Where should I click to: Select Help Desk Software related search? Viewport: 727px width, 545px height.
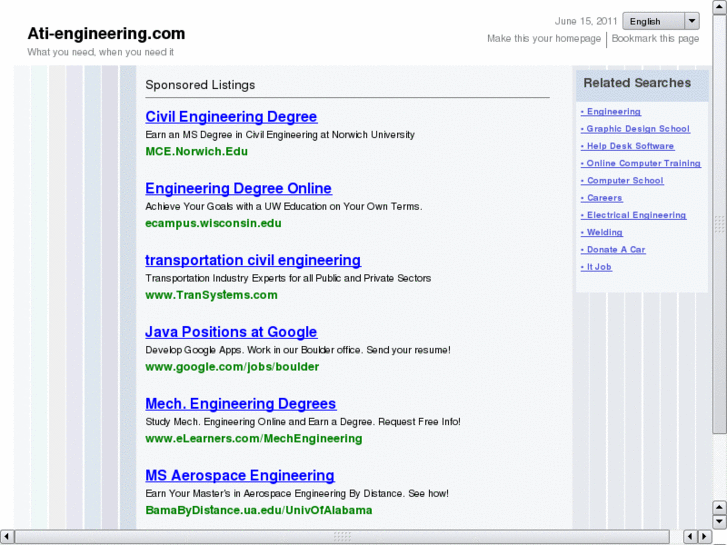pos(627,146)
